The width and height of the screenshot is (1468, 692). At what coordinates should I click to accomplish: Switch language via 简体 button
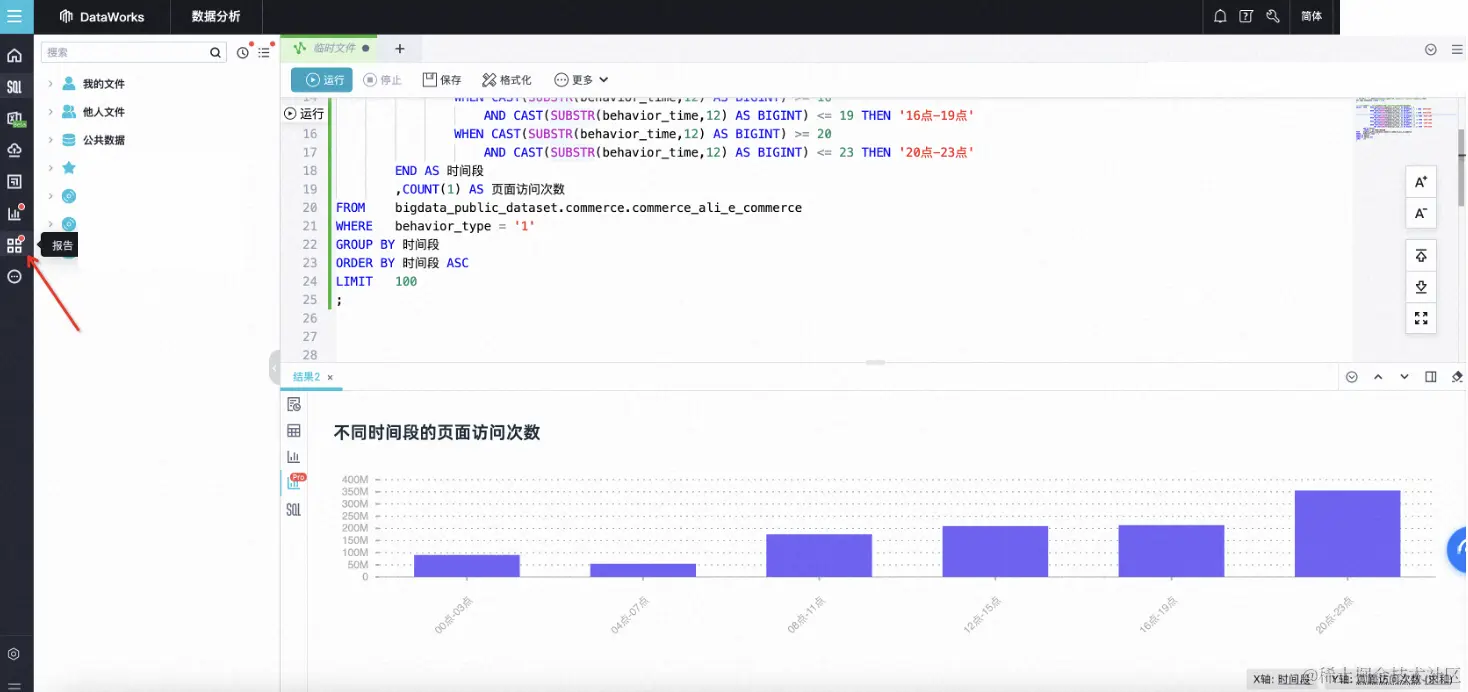[x=1311, y=16]
